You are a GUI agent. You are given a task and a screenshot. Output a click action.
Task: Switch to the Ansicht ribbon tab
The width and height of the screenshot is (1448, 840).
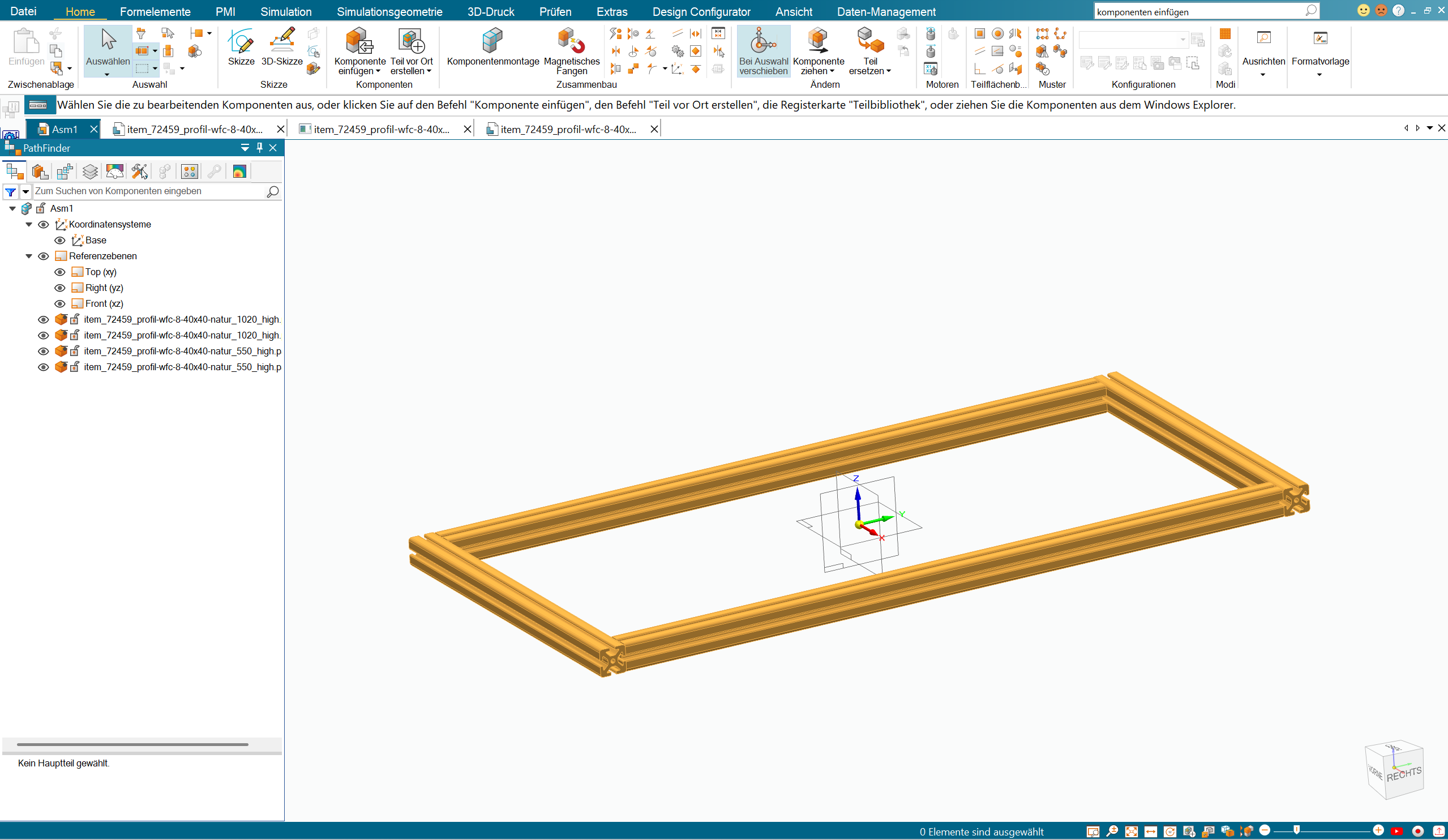[x=793, y=11]
